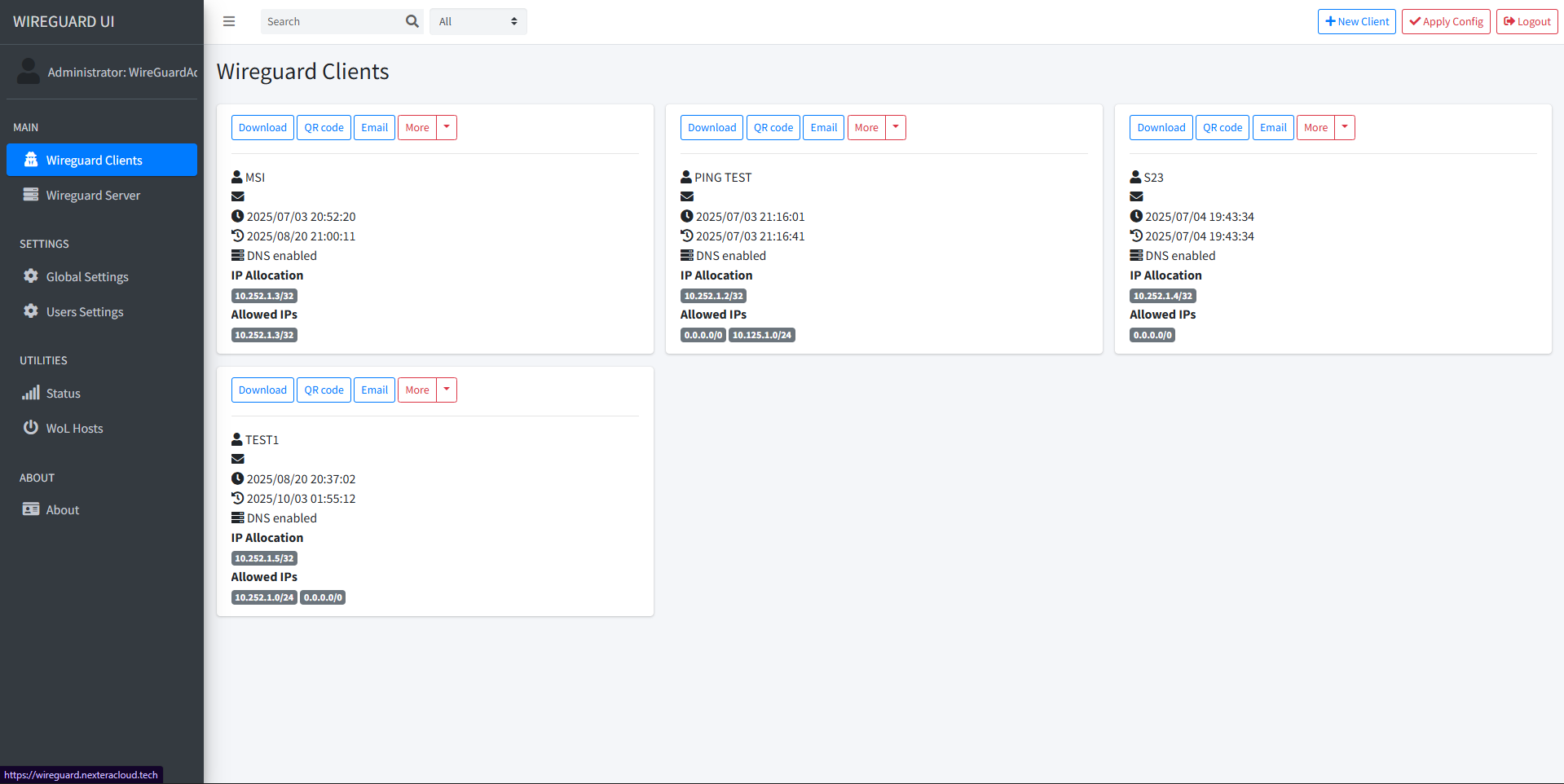Expand More dropdown arrow for S23 client
1564x784 pixels.
[x=1345, y=127]
